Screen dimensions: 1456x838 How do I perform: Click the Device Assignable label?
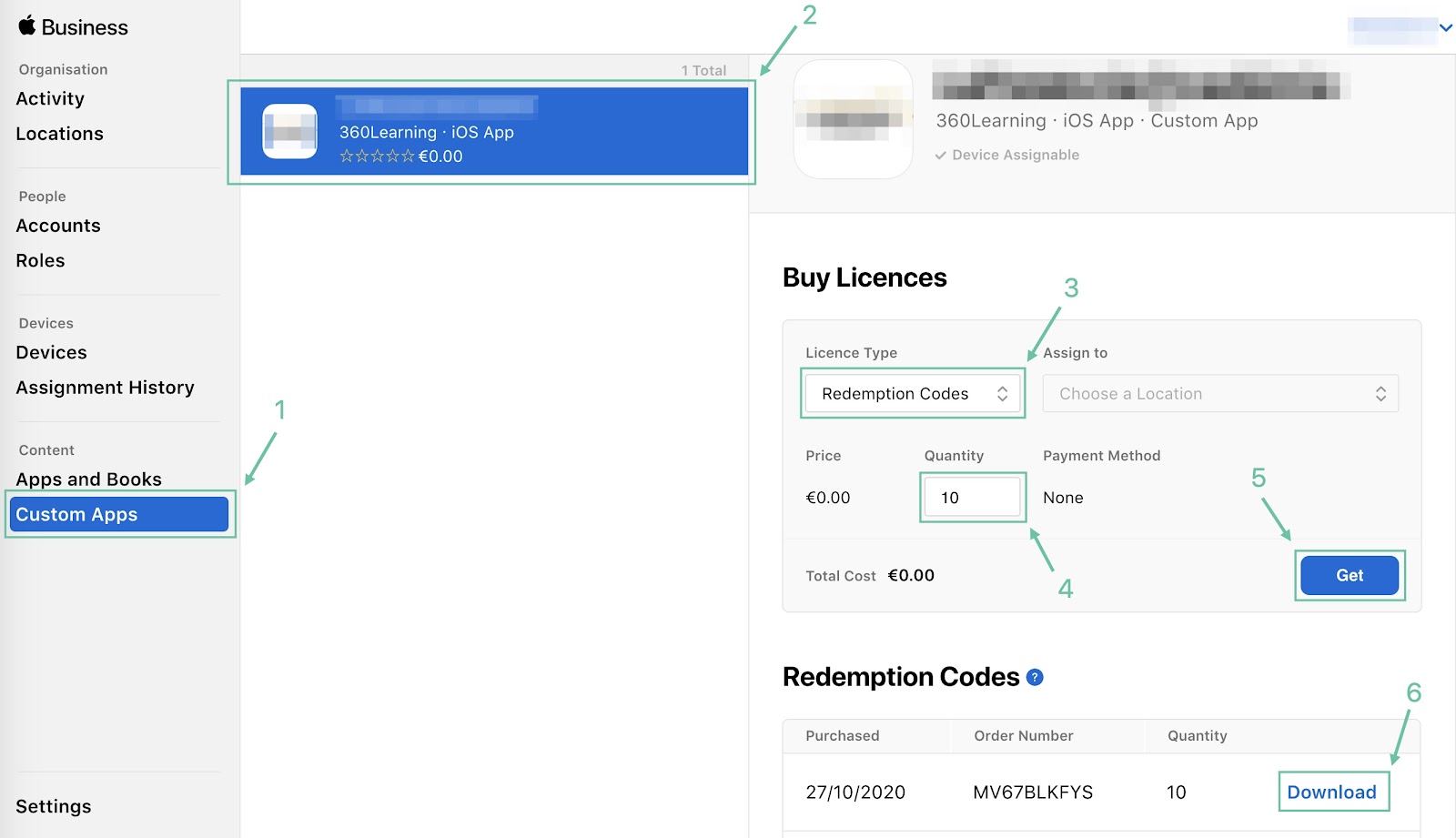pyautogui.click(x=1006, y=156)
